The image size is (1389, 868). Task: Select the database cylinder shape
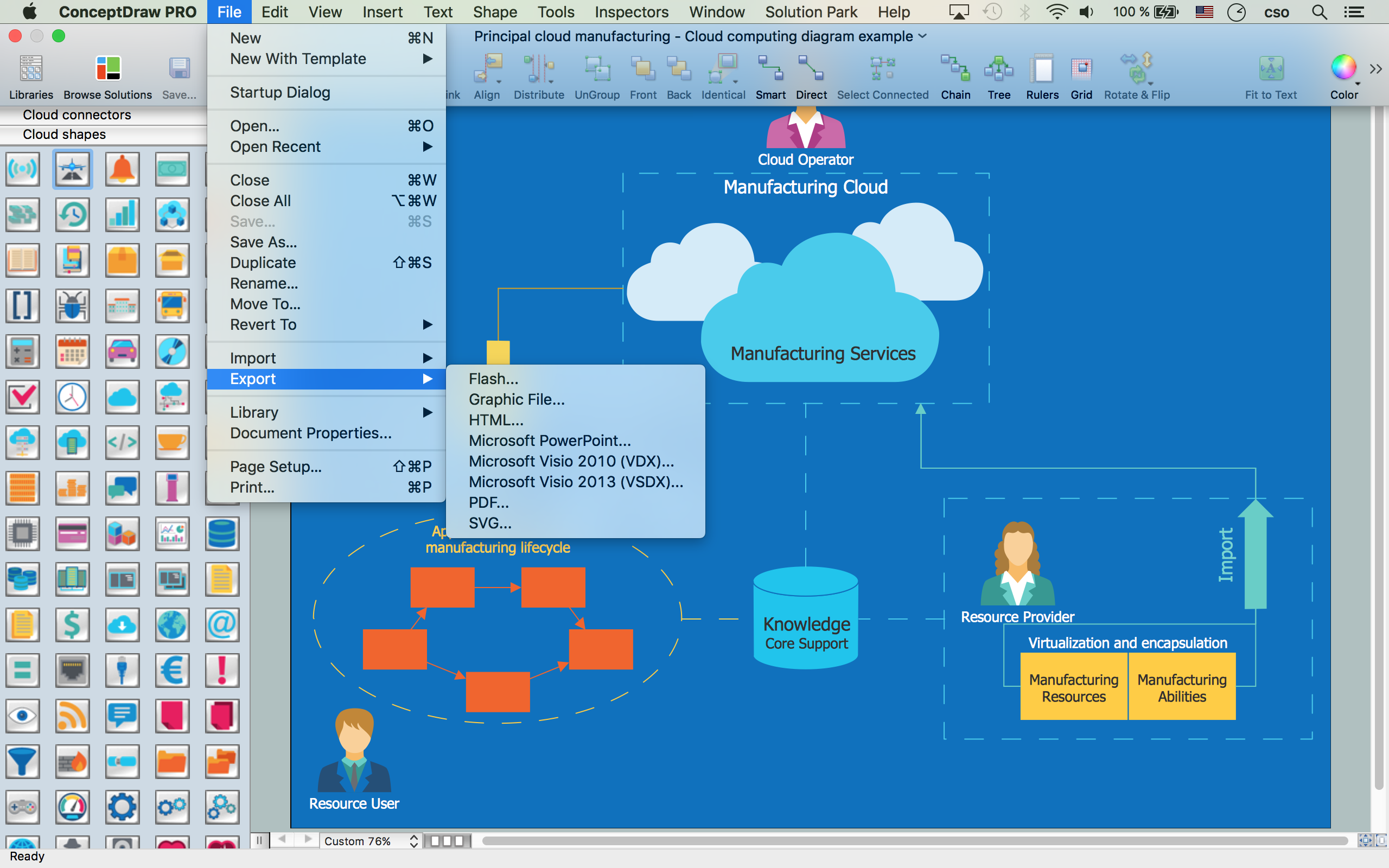pos(221,533)
